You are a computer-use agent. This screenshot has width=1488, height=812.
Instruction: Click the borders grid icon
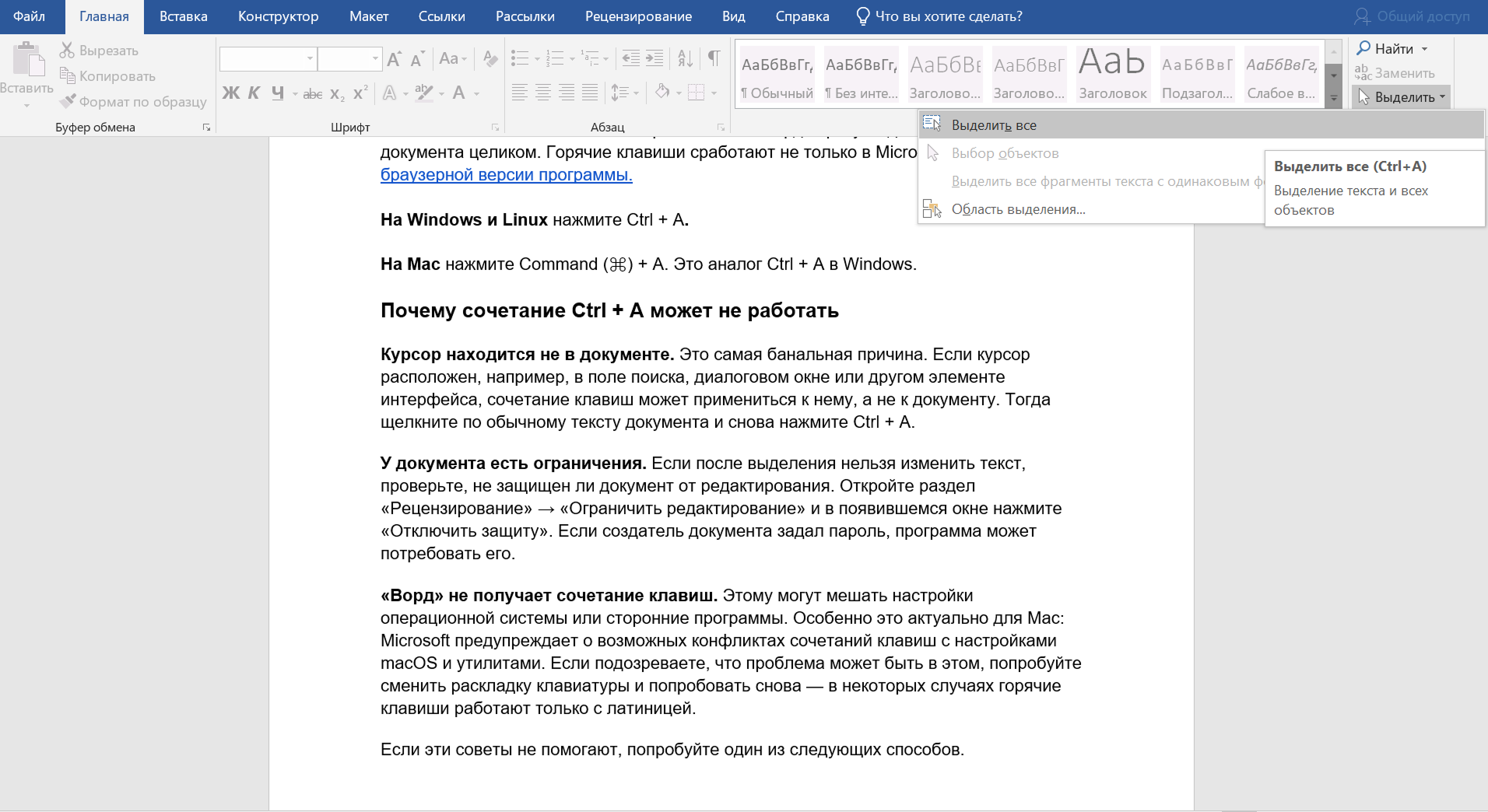pos(697,93)
